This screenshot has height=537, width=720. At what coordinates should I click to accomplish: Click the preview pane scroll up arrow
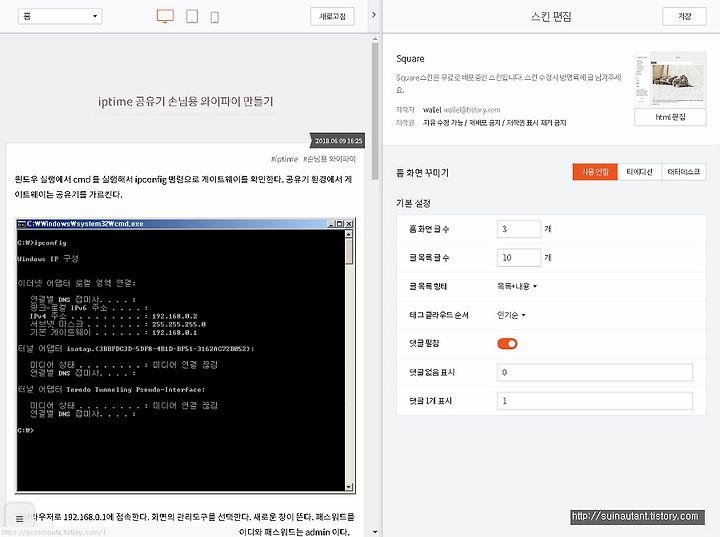coord(375,40)
